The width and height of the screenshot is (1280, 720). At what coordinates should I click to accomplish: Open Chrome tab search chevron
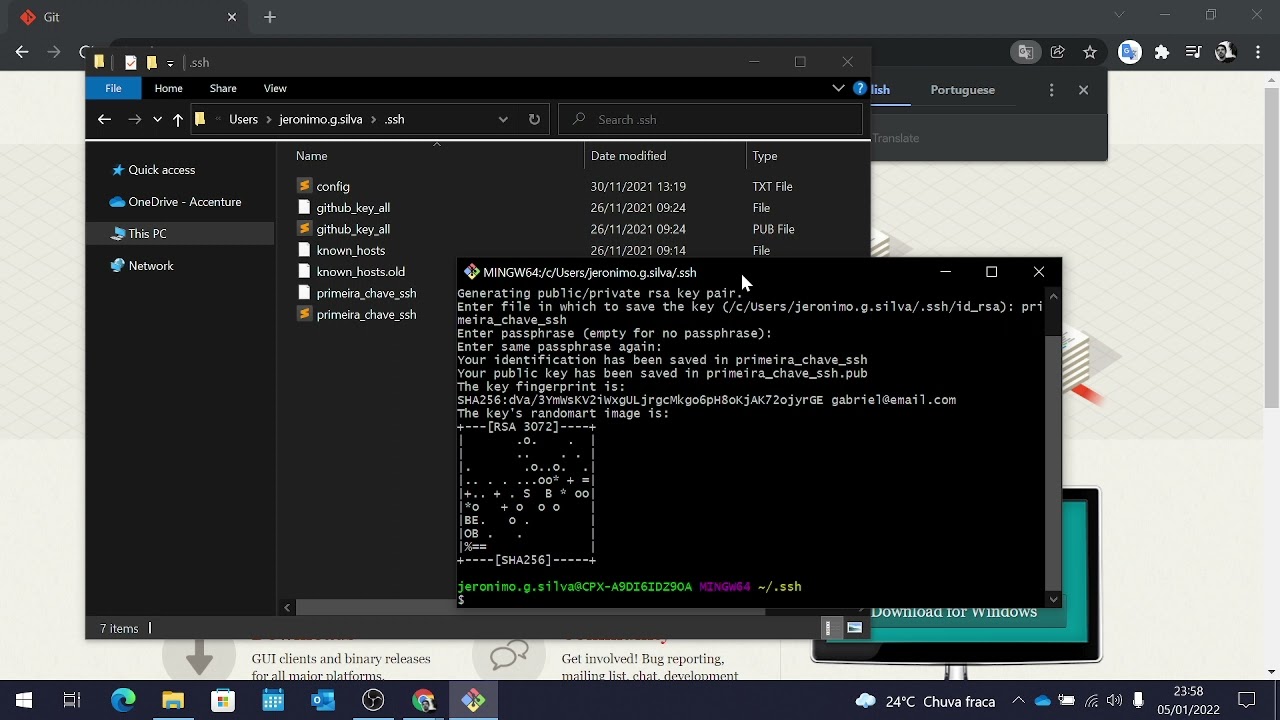(1119, 15)
